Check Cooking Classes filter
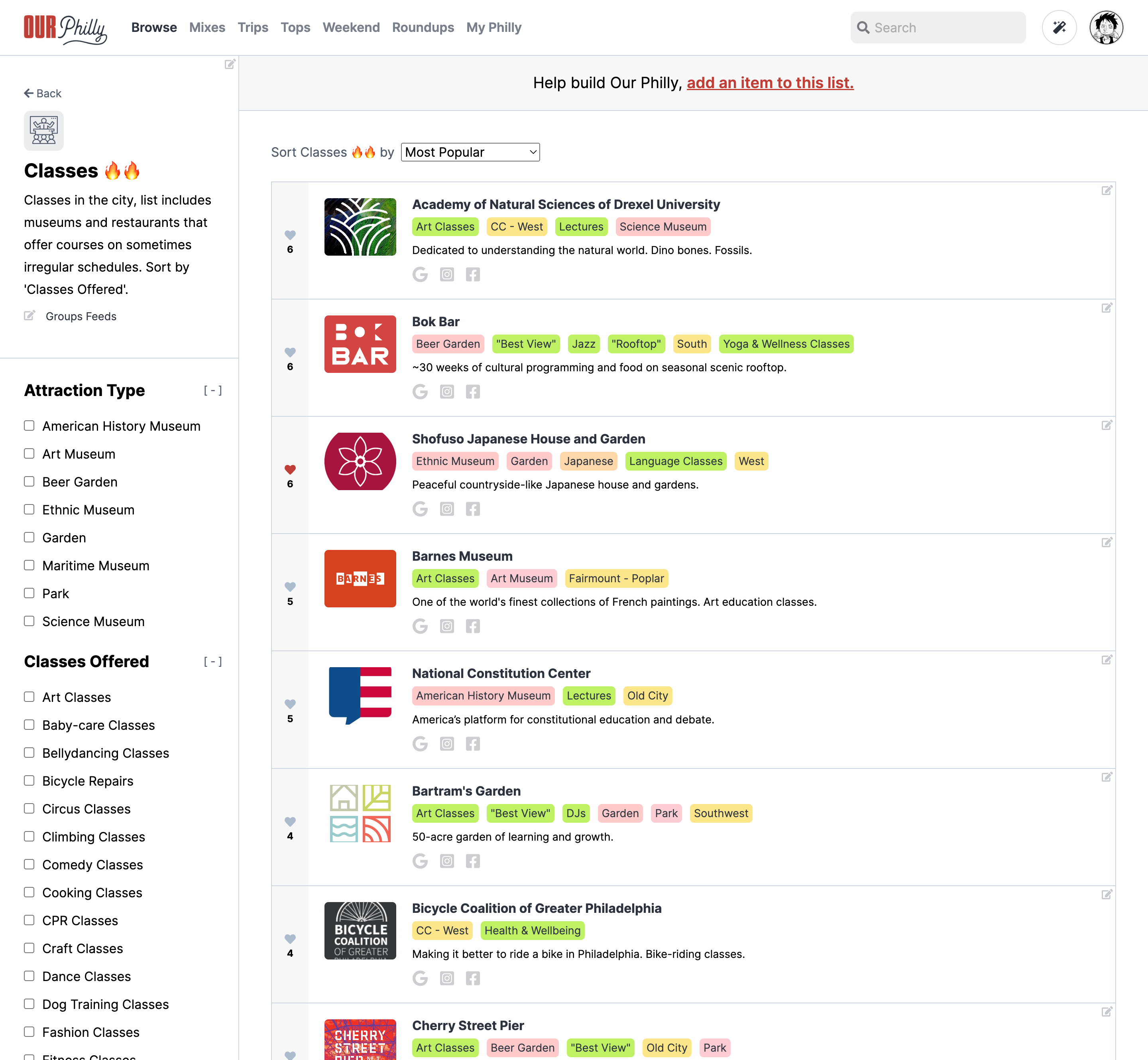The width and height of the screenshot is (1148, 1060). click(29, 892)
